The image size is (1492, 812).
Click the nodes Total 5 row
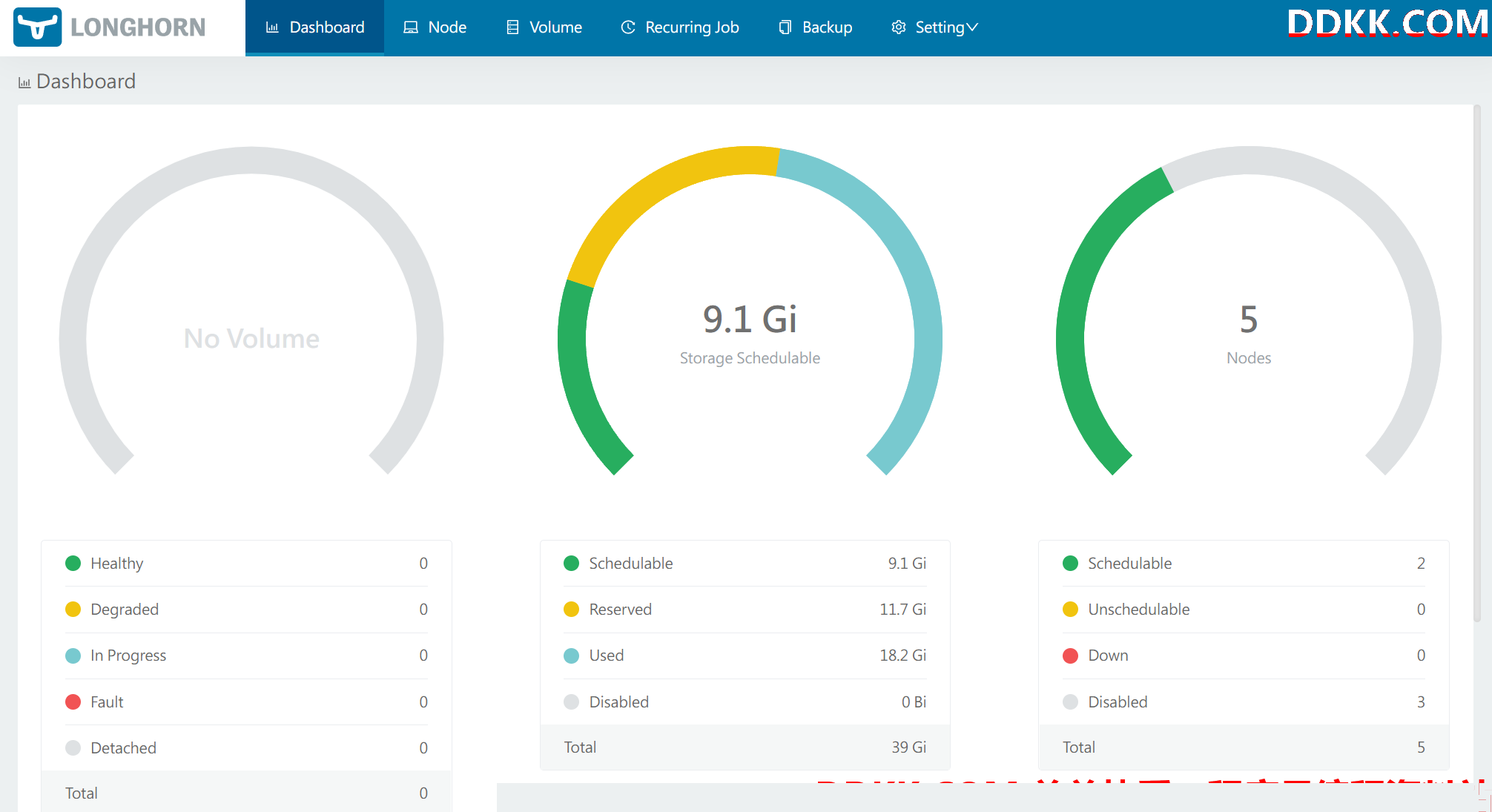(x=1244, y=747)
